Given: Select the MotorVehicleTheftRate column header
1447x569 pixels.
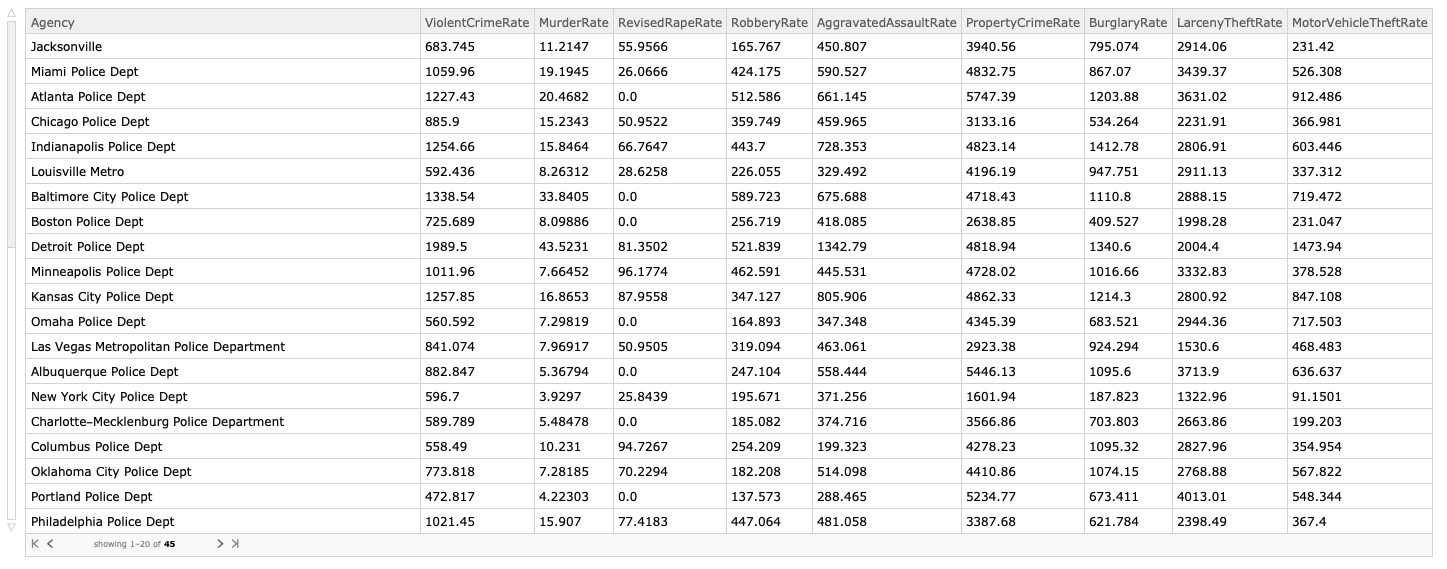Looking at the screenshot, I should [1359, 22].
